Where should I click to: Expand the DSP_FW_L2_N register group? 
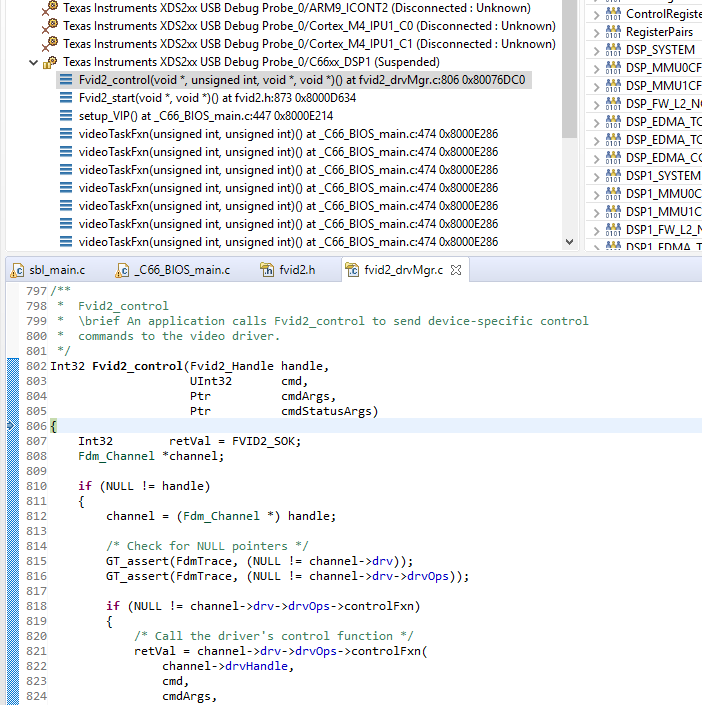pos(596,105)
